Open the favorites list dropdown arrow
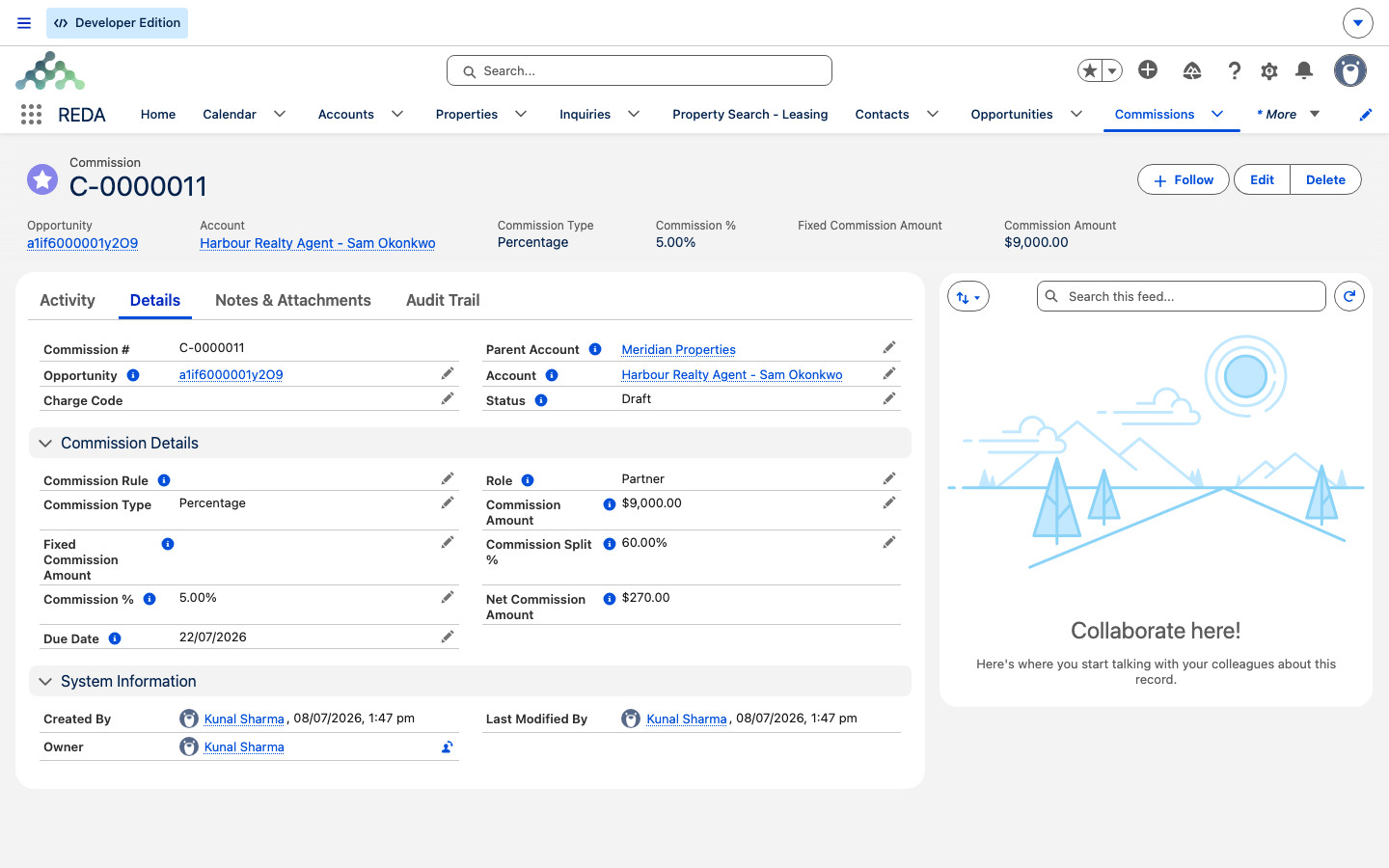1389x868 pixels. point(1112,70)
